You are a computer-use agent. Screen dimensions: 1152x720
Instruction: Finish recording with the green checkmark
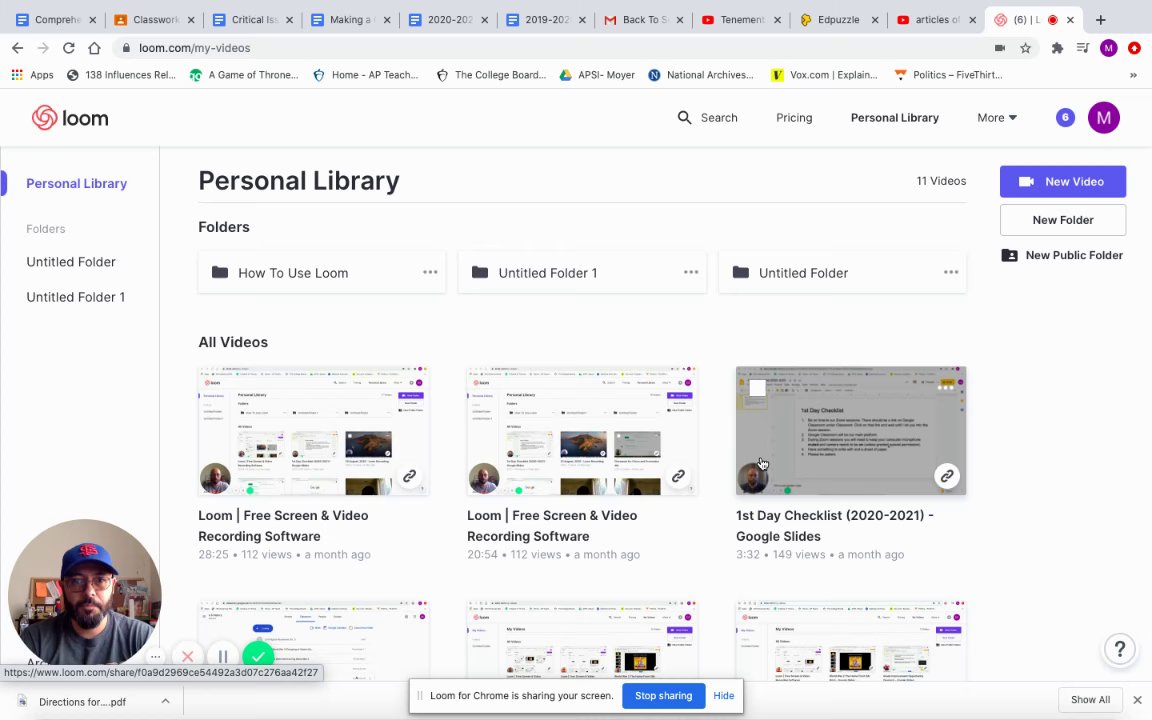click(258, 656)
